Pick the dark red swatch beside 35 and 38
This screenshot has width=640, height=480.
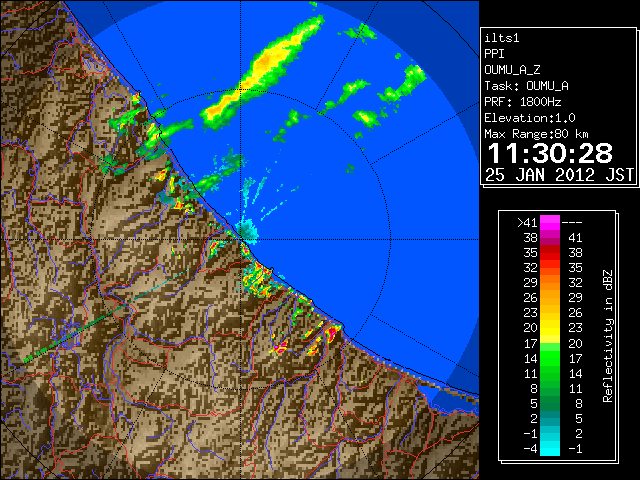[550, 253]
